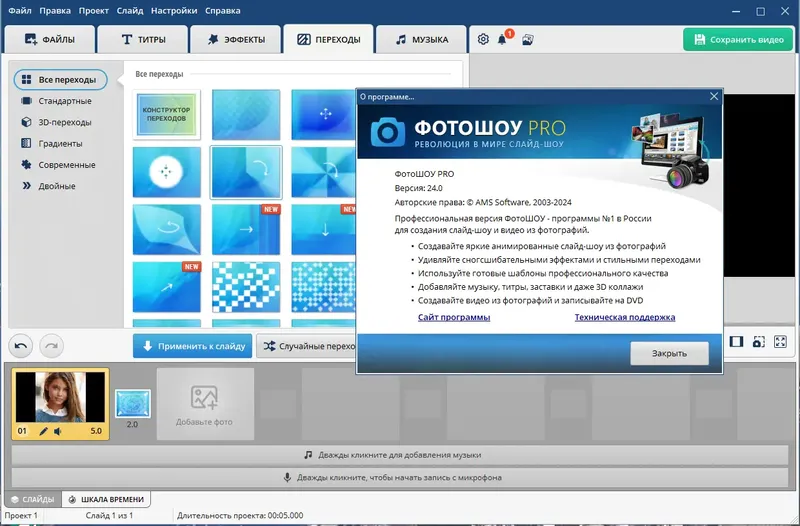
Task: Open the Проект menu
Action: pyautogui.click(x=93, y=11)
